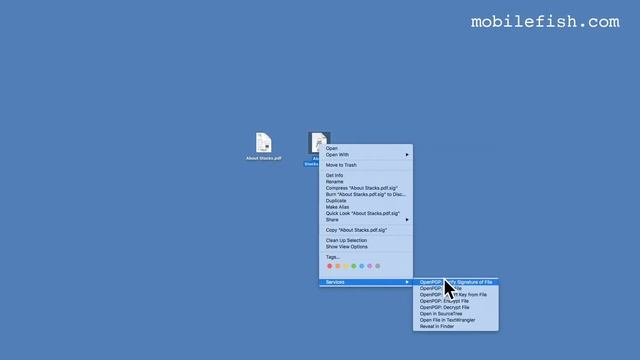
Task: Quick Look "About Stacks.pdf.sig" entry
Action: point(366,213)
